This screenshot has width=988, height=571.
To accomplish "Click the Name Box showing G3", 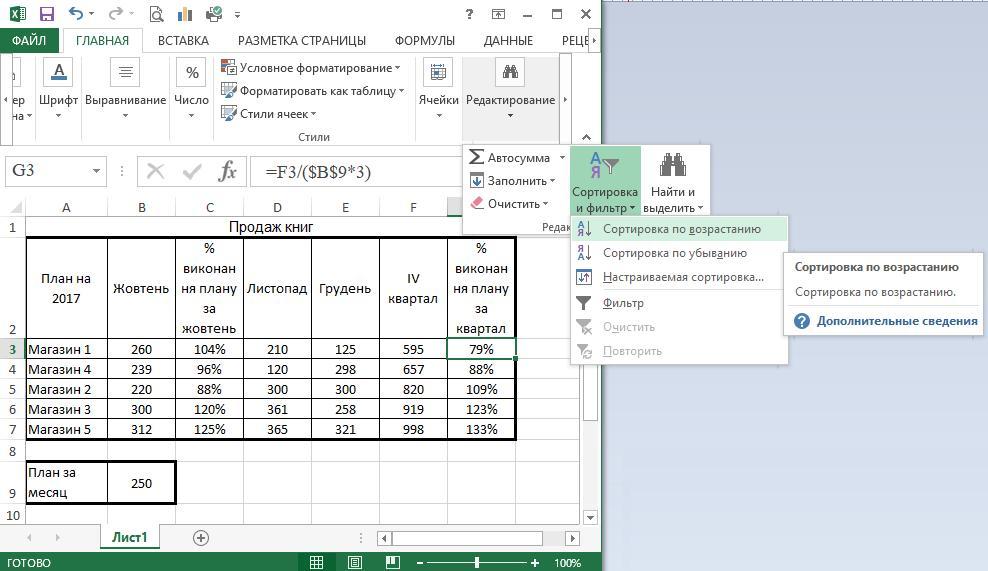I will pyautogui.click(x=47, y=171).
